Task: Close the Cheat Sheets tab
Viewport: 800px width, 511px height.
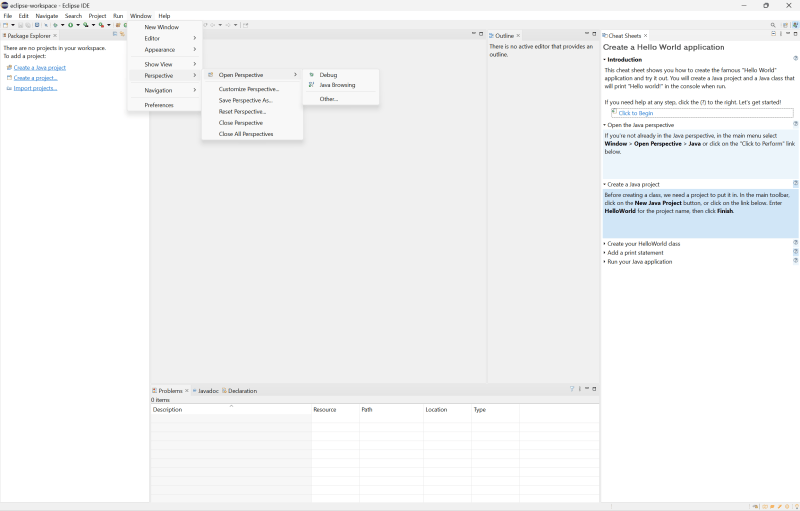Action: [x=645, y=36]
